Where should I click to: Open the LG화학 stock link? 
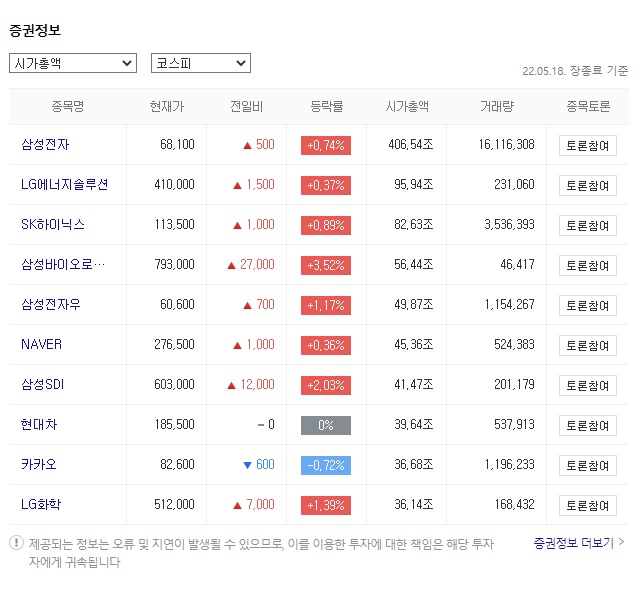point(41,504)
